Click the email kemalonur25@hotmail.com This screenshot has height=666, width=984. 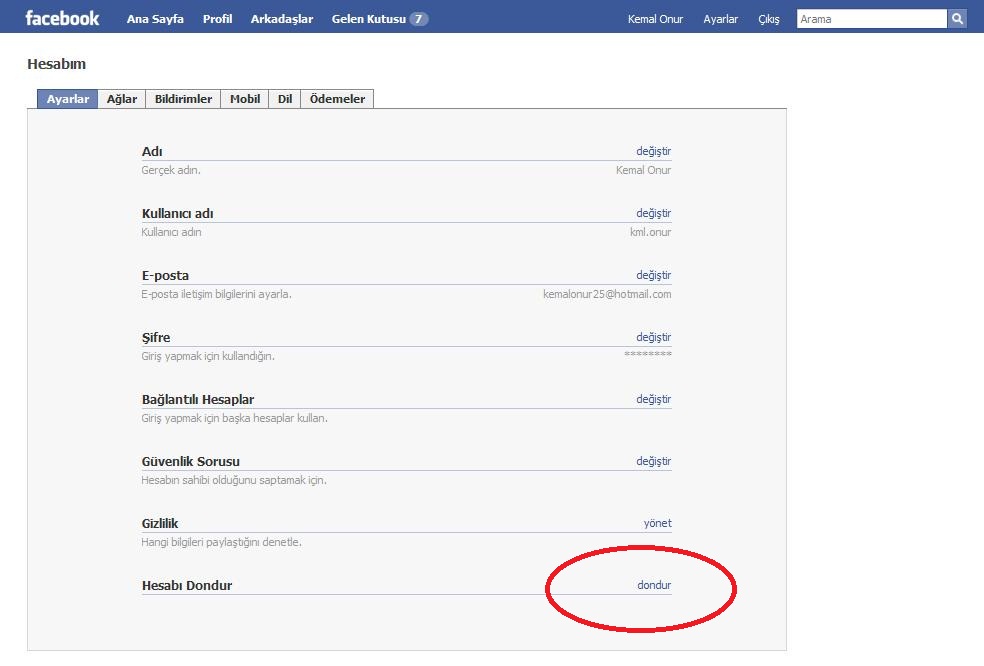(x=607, y=294)
